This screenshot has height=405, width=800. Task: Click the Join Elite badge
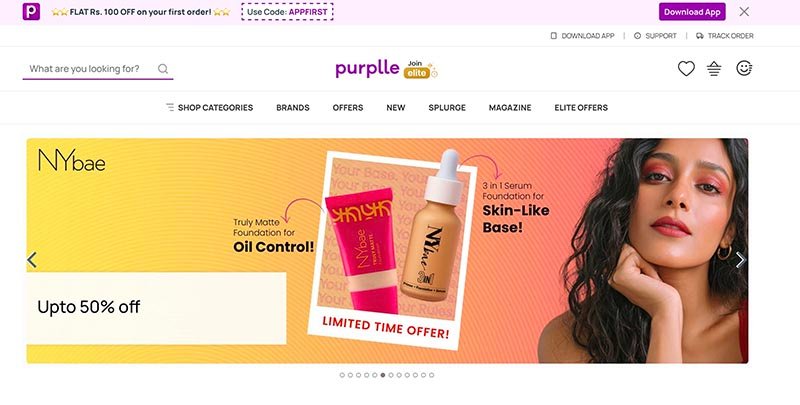coord(420,69)
